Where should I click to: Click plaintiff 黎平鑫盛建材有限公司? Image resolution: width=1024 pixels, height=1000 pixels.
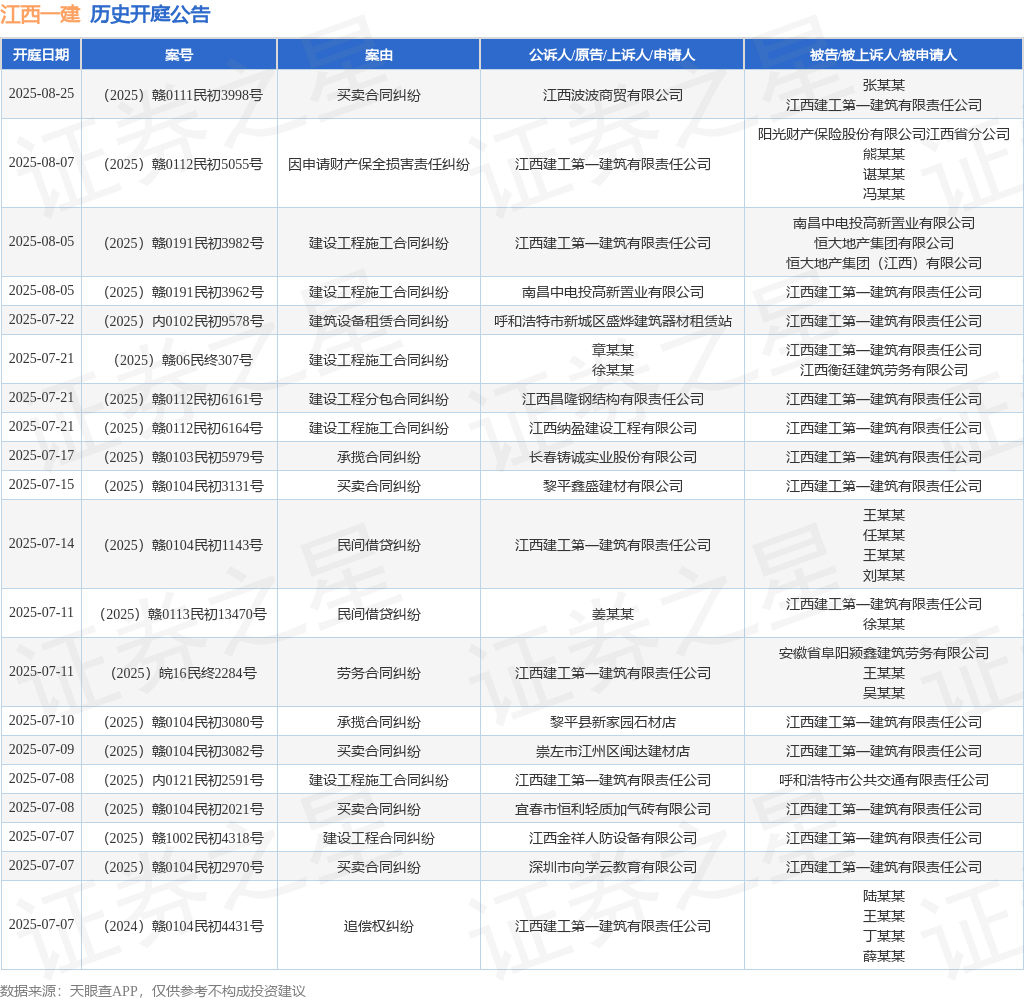(613, 486)
